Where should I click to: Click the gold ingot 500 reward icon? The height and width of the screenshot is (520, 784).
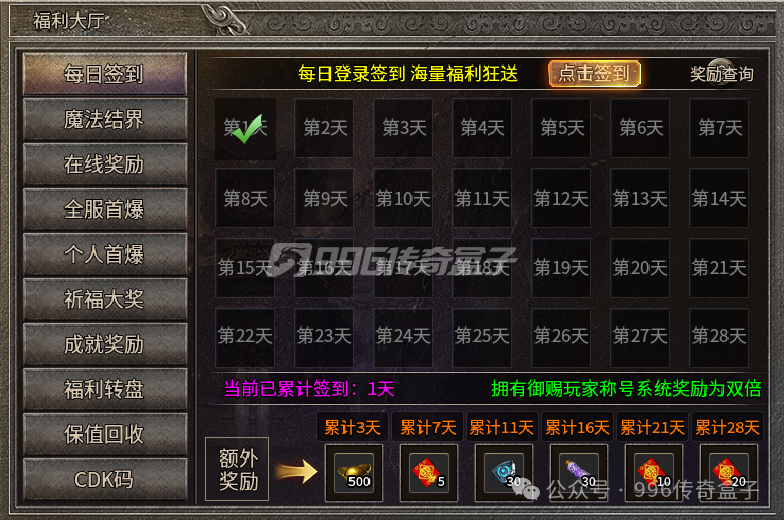(354, 473)
